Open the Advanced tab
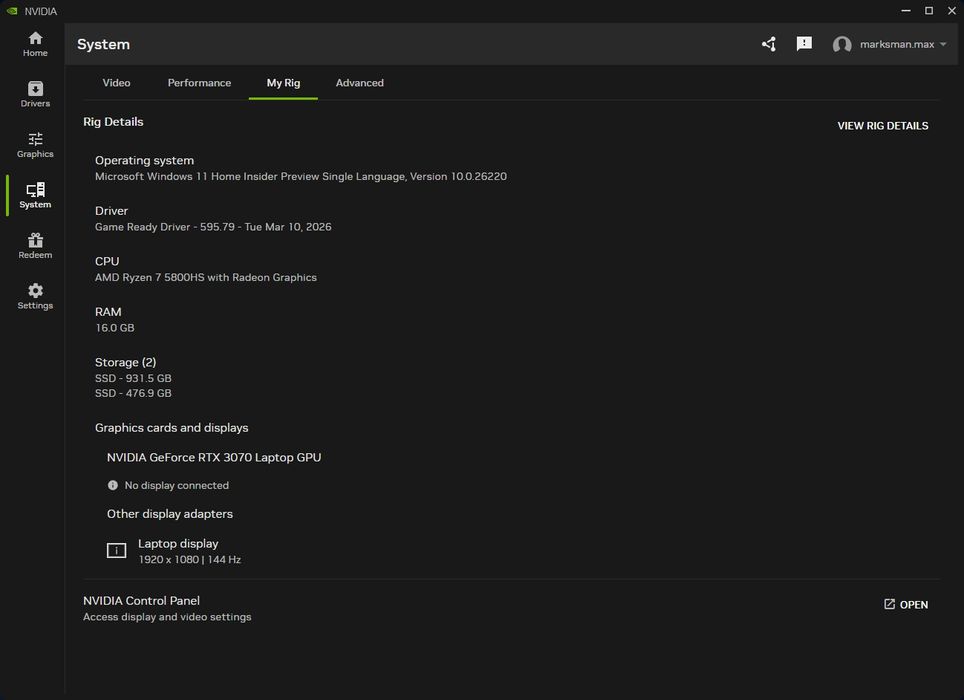The width and height of the screenshot is (964, 700). point(360,83)
